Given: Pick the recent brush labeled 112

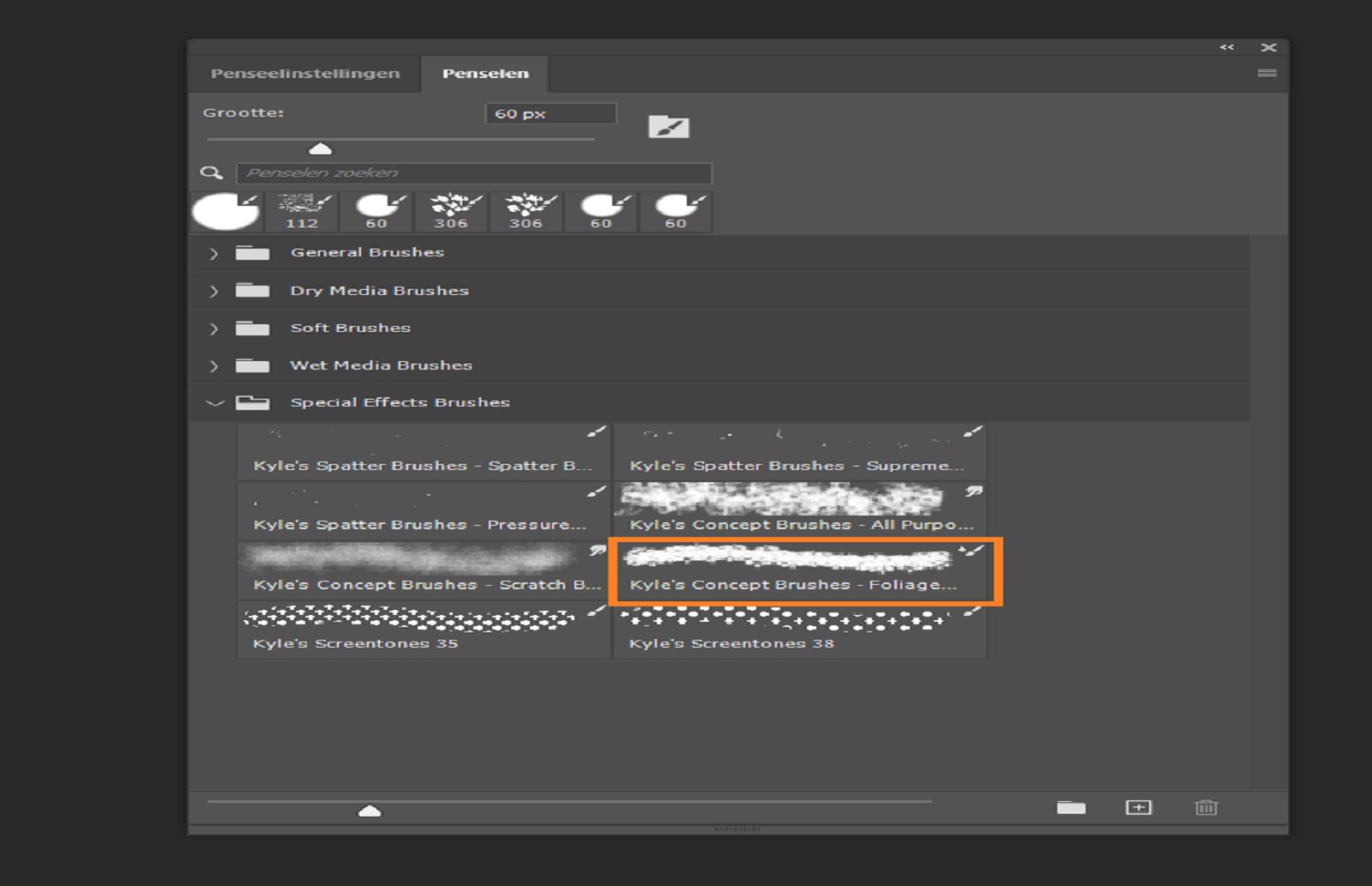Looking at the screenshot, I should pos(301,212).
